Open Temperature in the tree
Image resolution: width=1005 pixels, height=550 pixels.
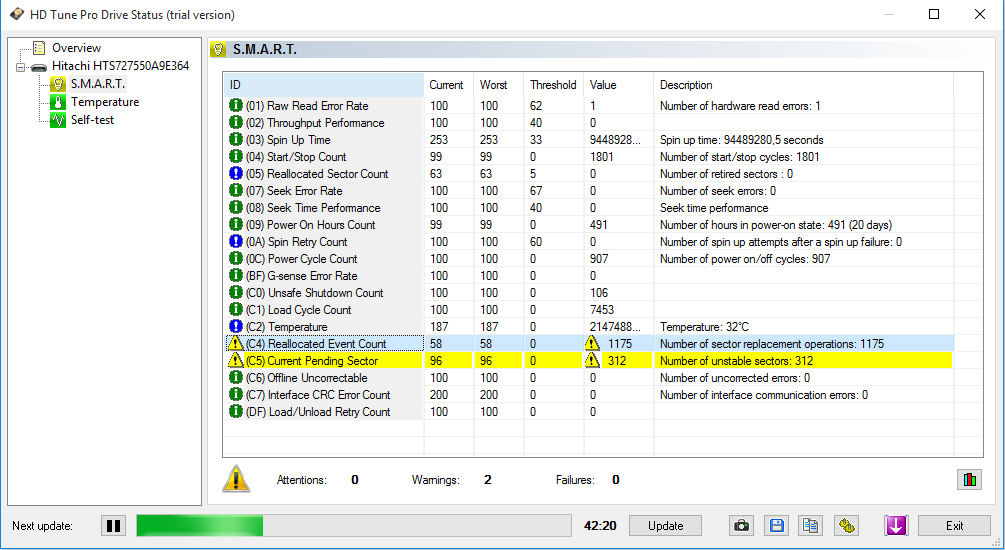(104, 102)
